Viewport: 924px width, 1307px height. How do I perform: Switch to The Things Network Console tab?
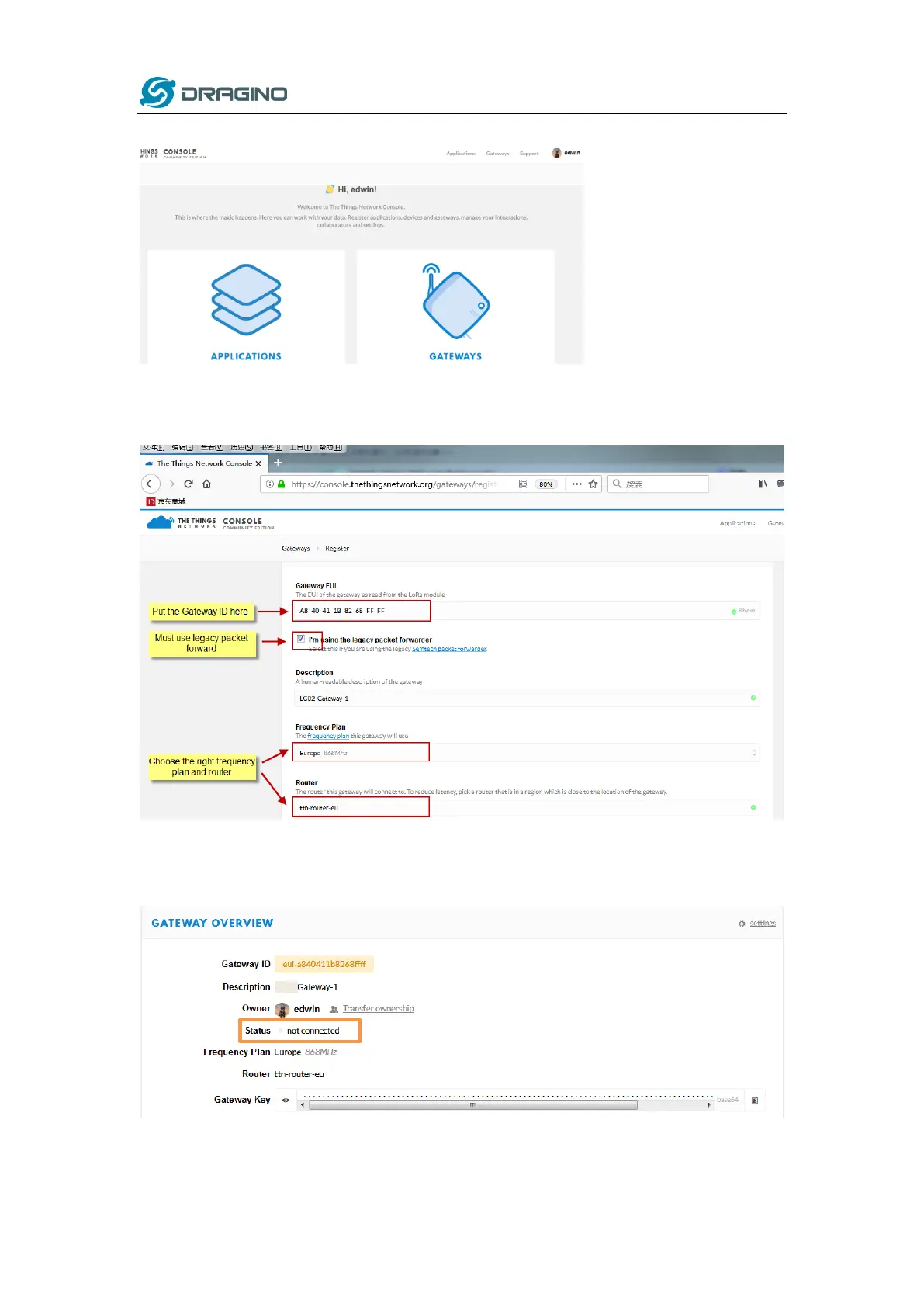click(x=203, y=463)
